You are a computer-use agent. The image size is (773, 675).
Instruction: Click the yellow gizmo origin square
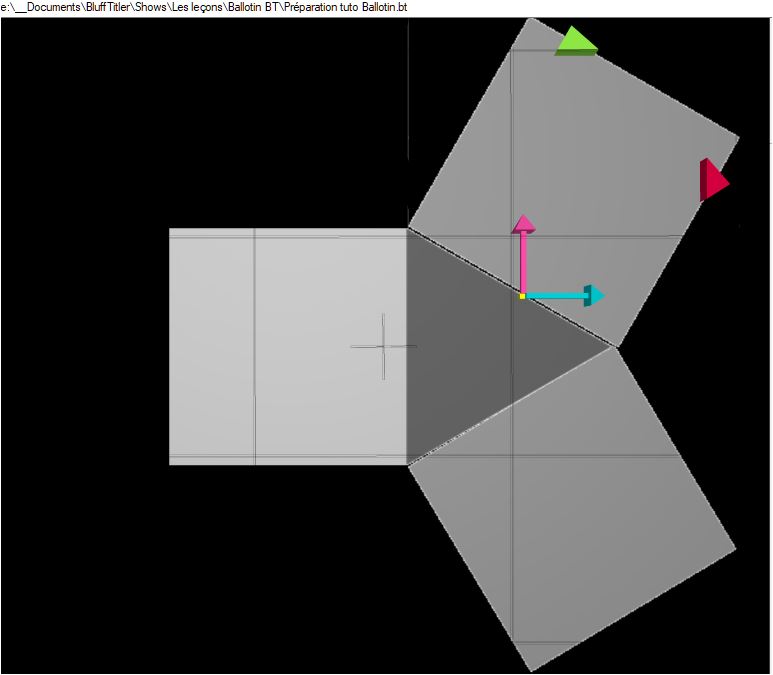522,296
